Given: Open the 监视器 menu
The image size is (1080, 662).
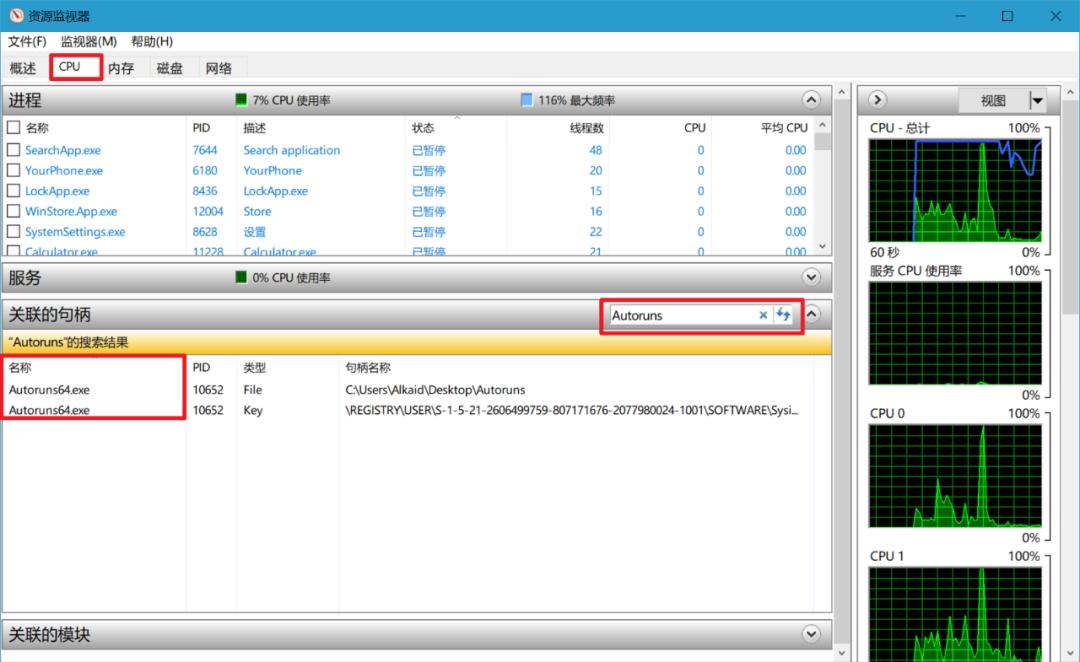Looking at the screenshot, I should click(88, 41).
